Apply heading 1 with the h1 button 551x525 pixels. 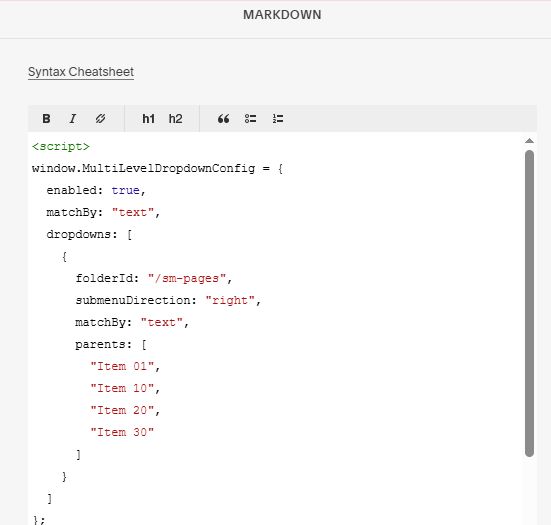point(148,119)
